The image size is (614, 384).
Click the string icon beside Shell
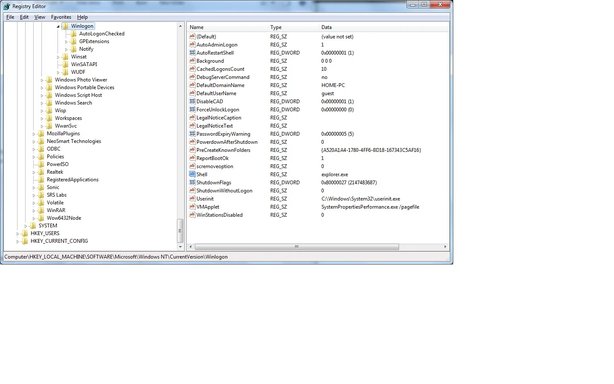(x=192, y=175)
